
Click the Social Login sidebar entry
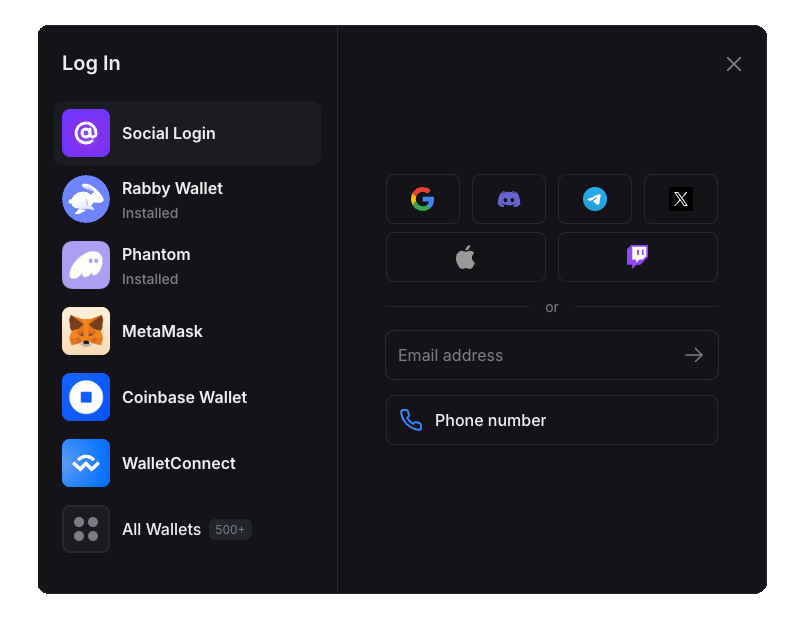[x=168, y=133]
